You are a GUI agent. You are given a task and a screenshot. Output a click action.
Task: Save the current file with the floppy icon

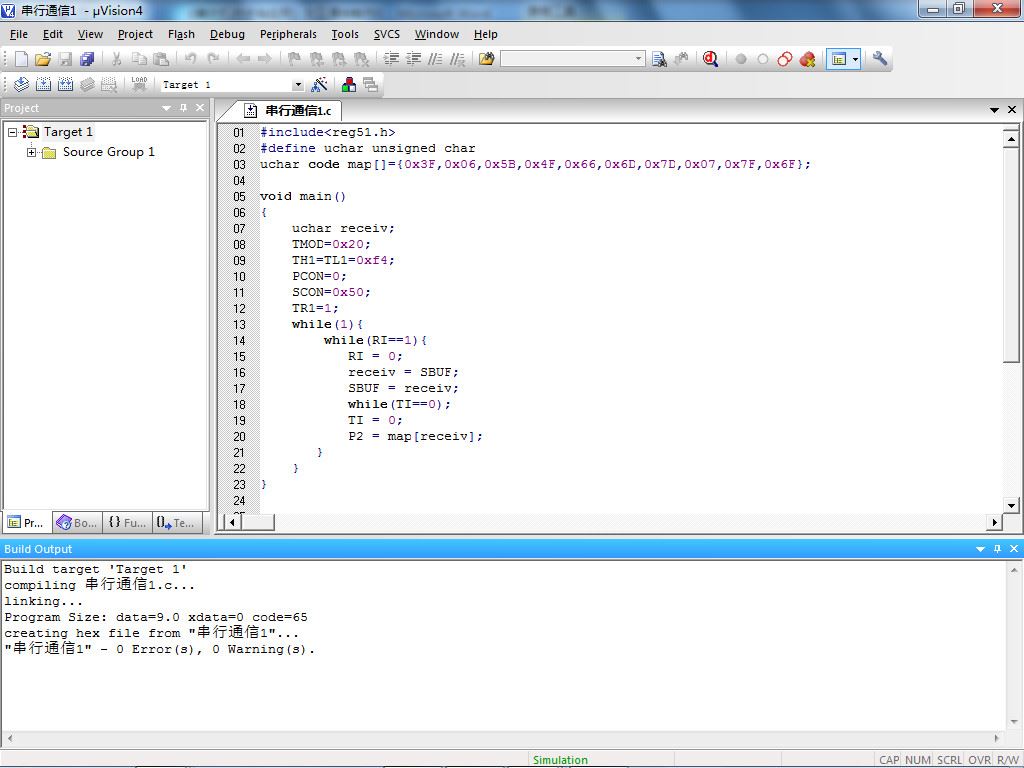(x=65, y=59)
